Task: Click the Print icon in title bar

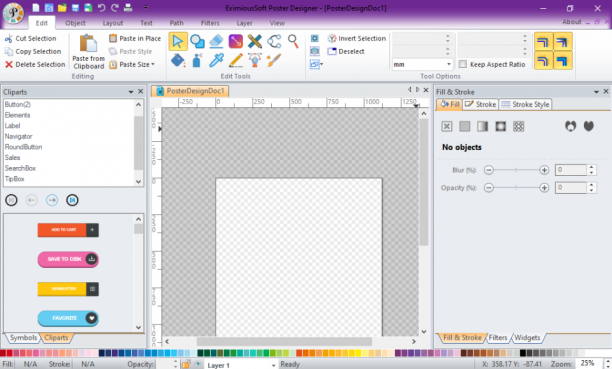Action: 128,8
